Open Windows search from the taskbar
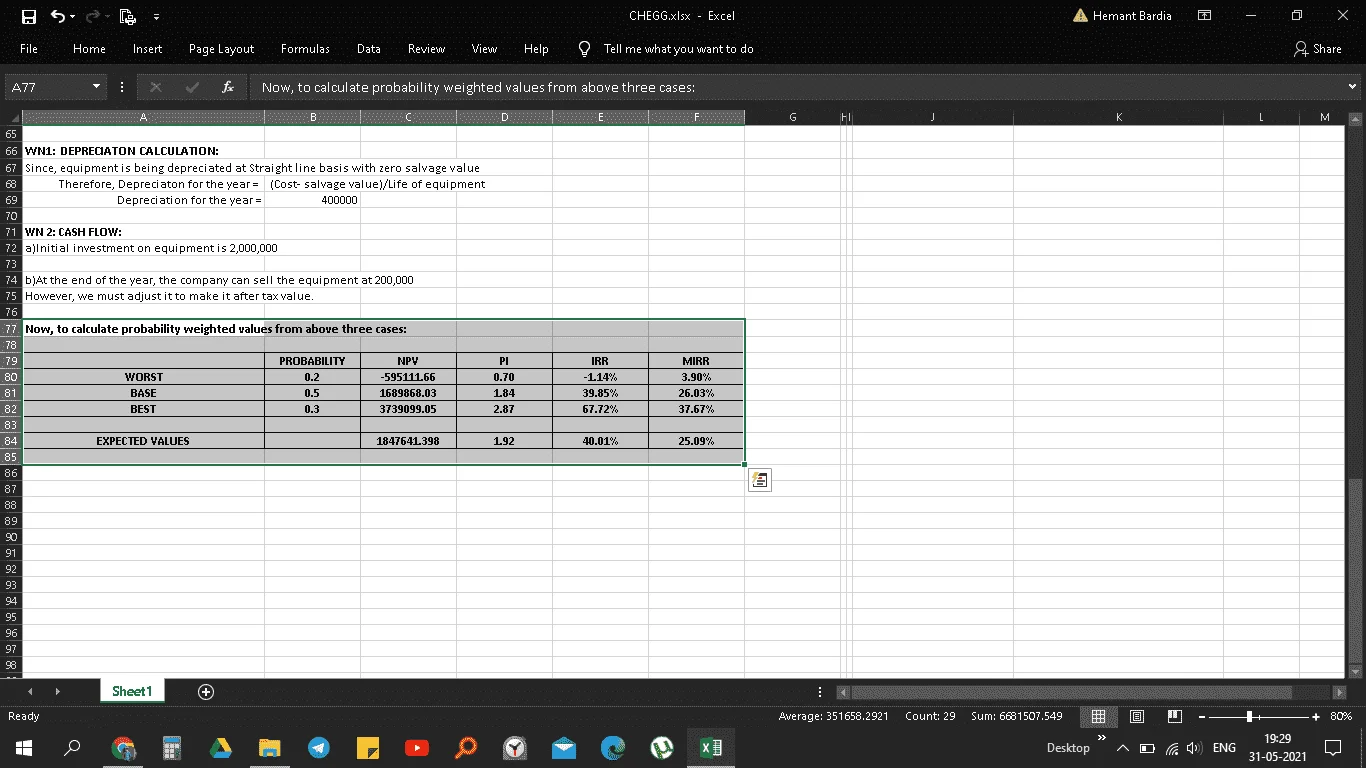Image resolution: width=1366 pixels, height=768 pixels. pyautogui.click(x=72, y=747)
